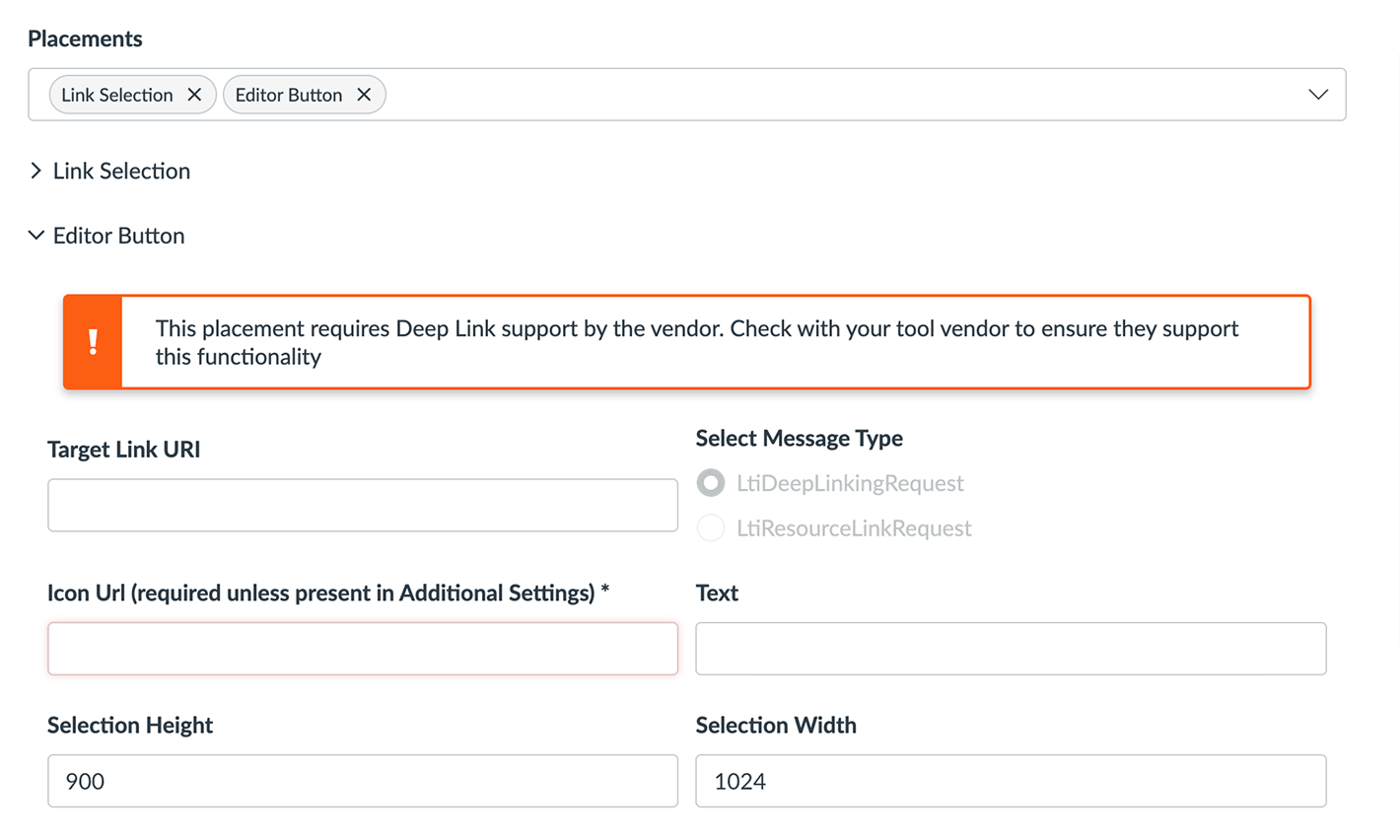Click the Selection Height field with 900

(x=363, y=781)
